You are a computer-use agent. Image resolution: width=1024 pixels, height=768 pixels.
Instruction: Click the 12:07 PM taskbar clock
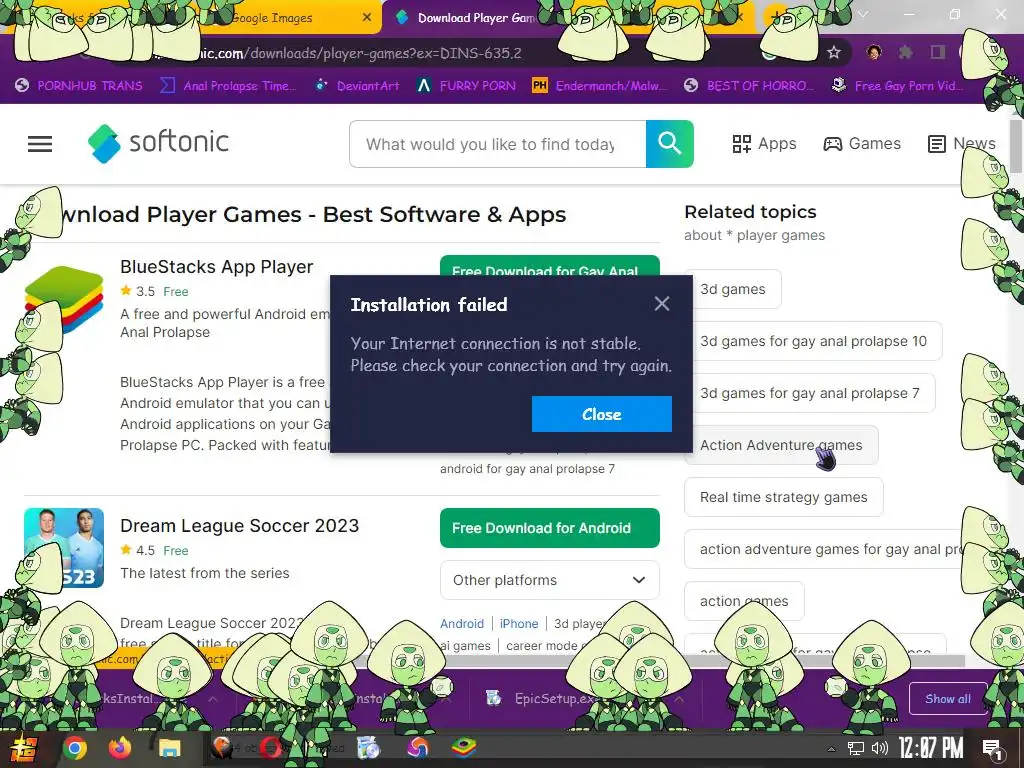click(931, 748)
